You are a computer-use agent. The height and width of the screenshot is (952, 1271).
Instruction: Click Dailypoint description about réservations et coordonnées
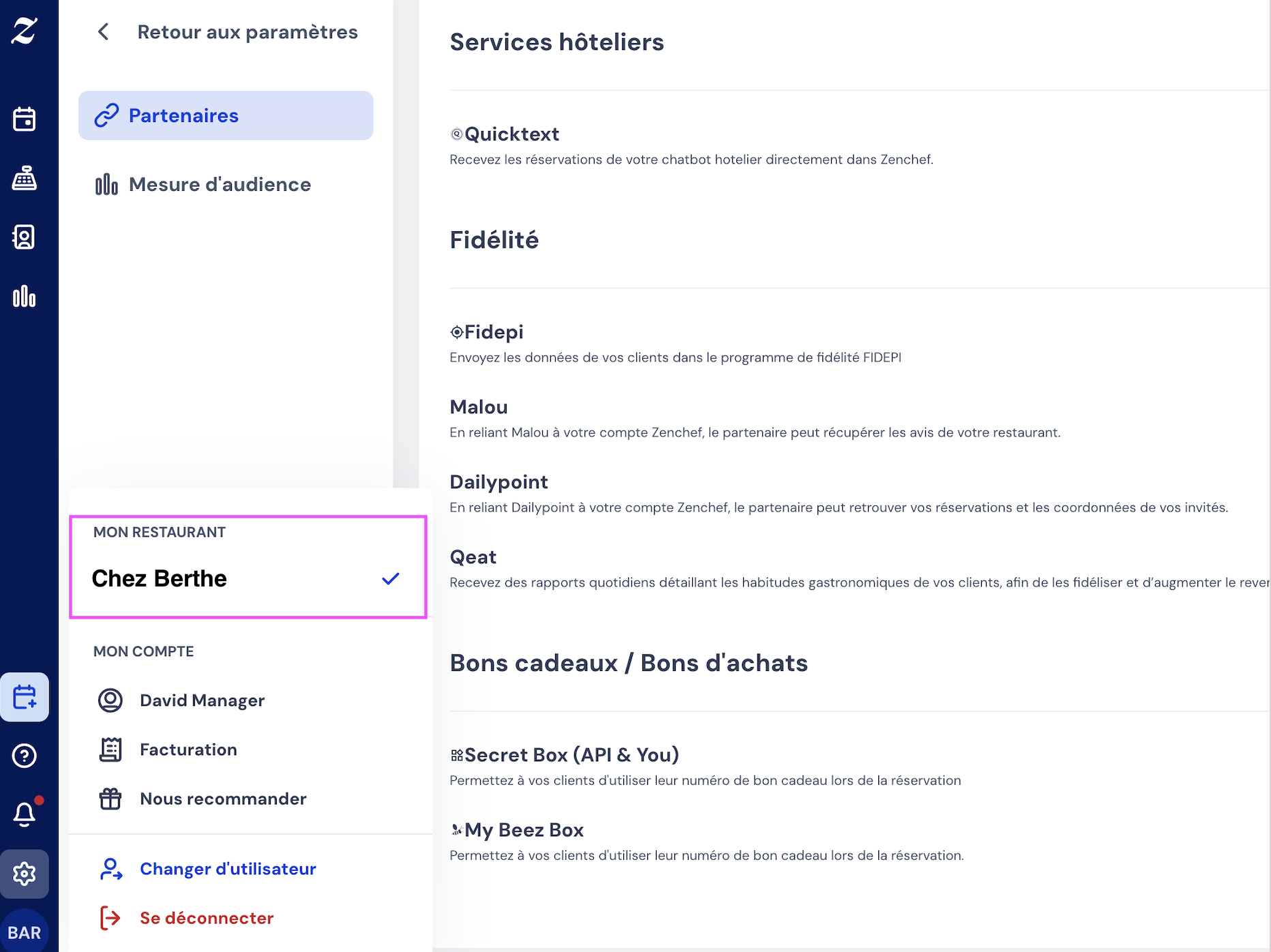(x=839, y=507)
